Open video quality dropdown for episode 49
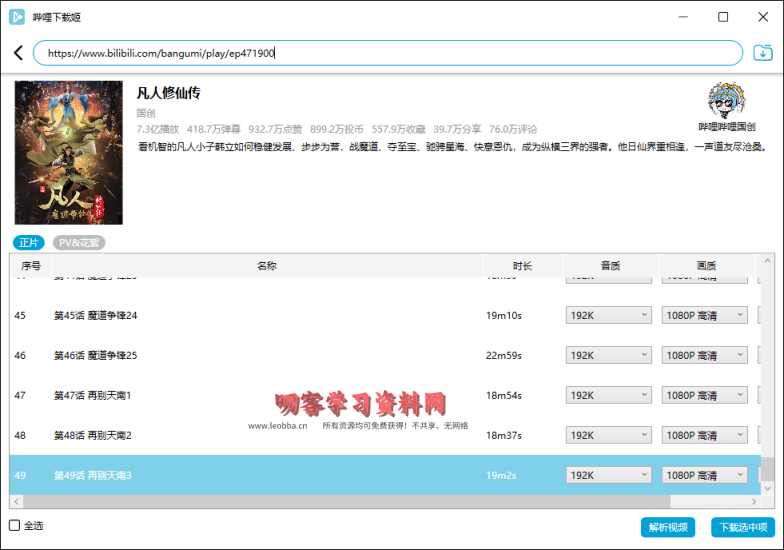The width and height of the screenshot is (784, 550). [x=704, y=475]
